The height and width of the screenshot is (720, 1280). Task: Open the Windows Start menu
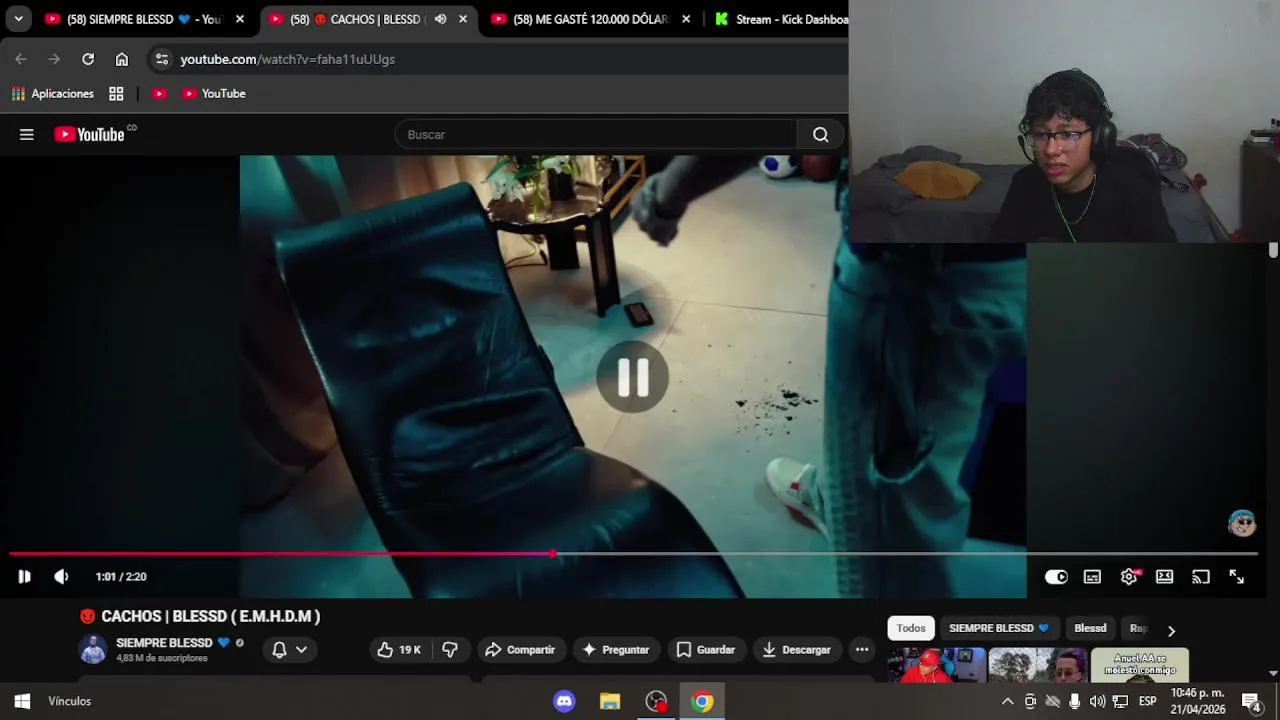pos(22,701)
